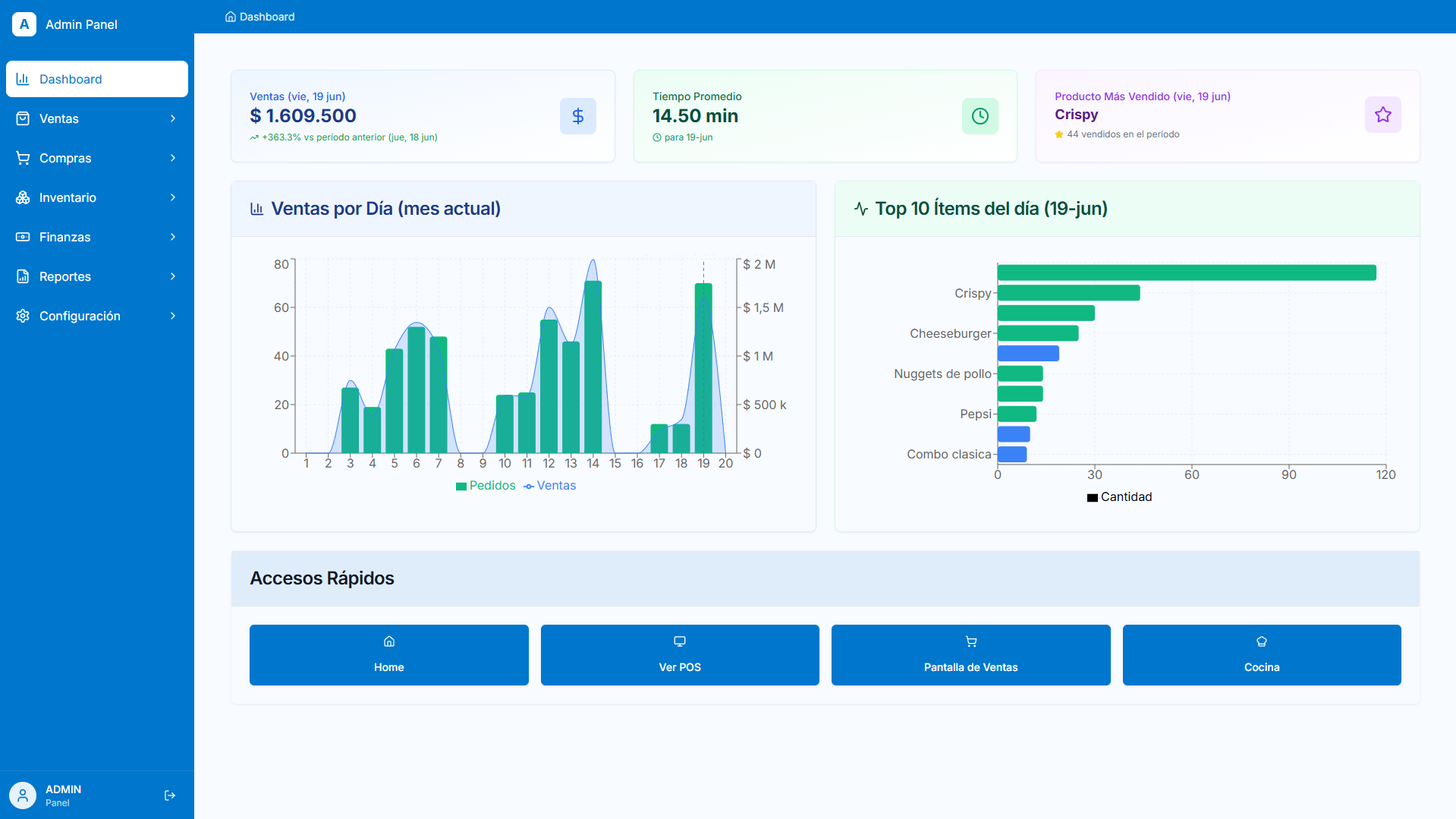Click the Finanzas banknote icon

(x=23, y=237)
